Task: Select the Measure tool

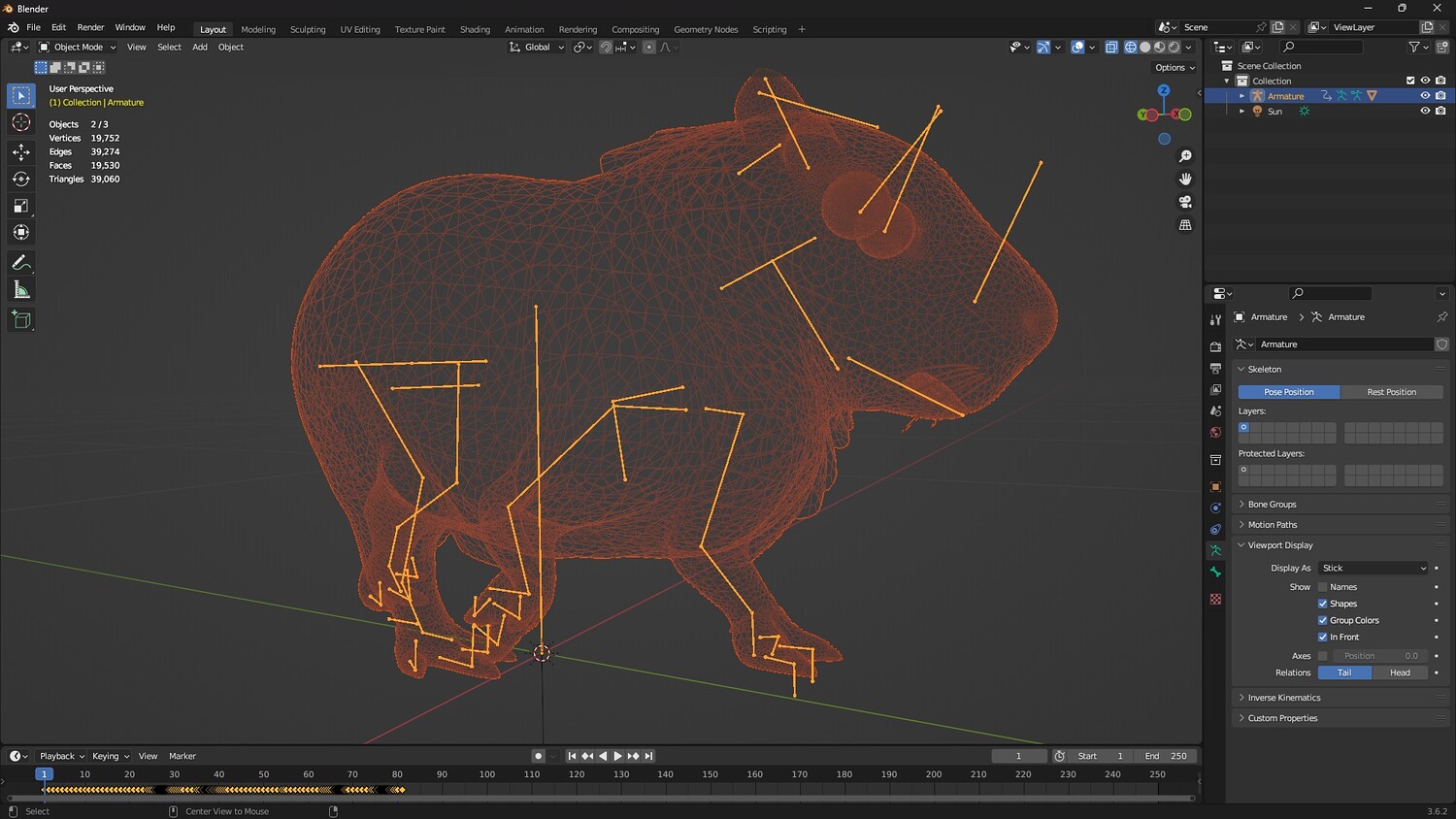Action: coord(21,290)
